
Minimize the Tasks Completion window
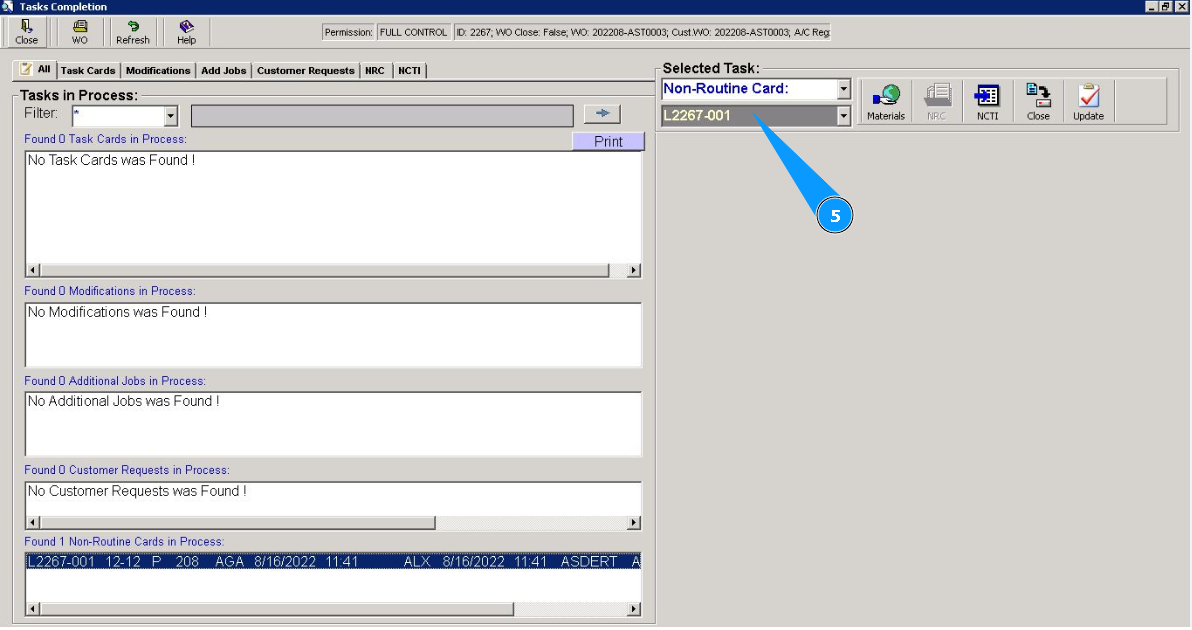1152,6
